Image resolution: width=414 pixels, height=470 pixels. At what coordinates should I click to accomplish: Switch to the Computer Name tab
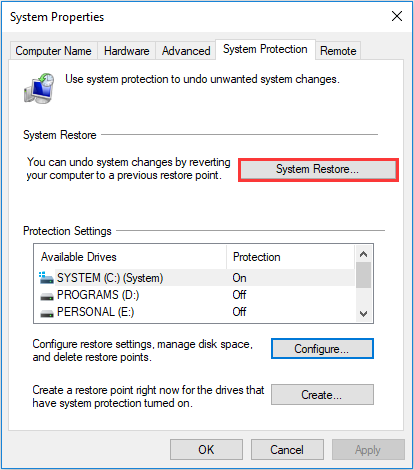[x=53, y=51]
